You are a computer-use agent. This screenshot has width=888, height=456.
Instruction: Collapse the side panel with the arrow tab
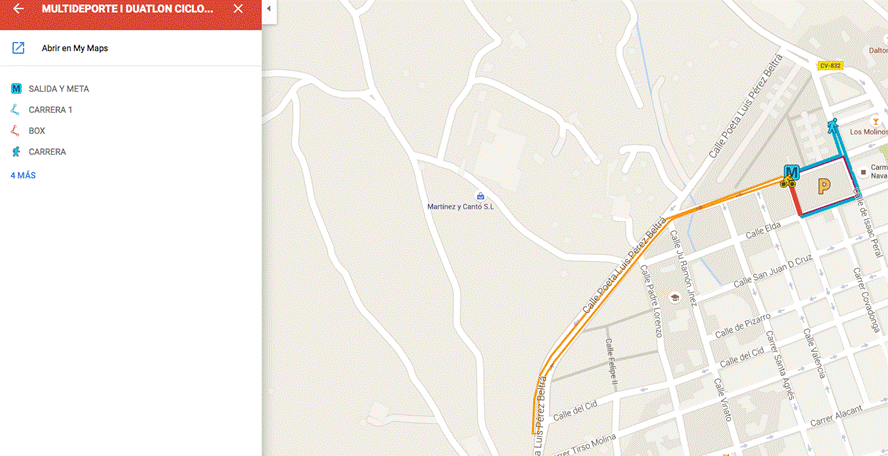click(269, 9)
